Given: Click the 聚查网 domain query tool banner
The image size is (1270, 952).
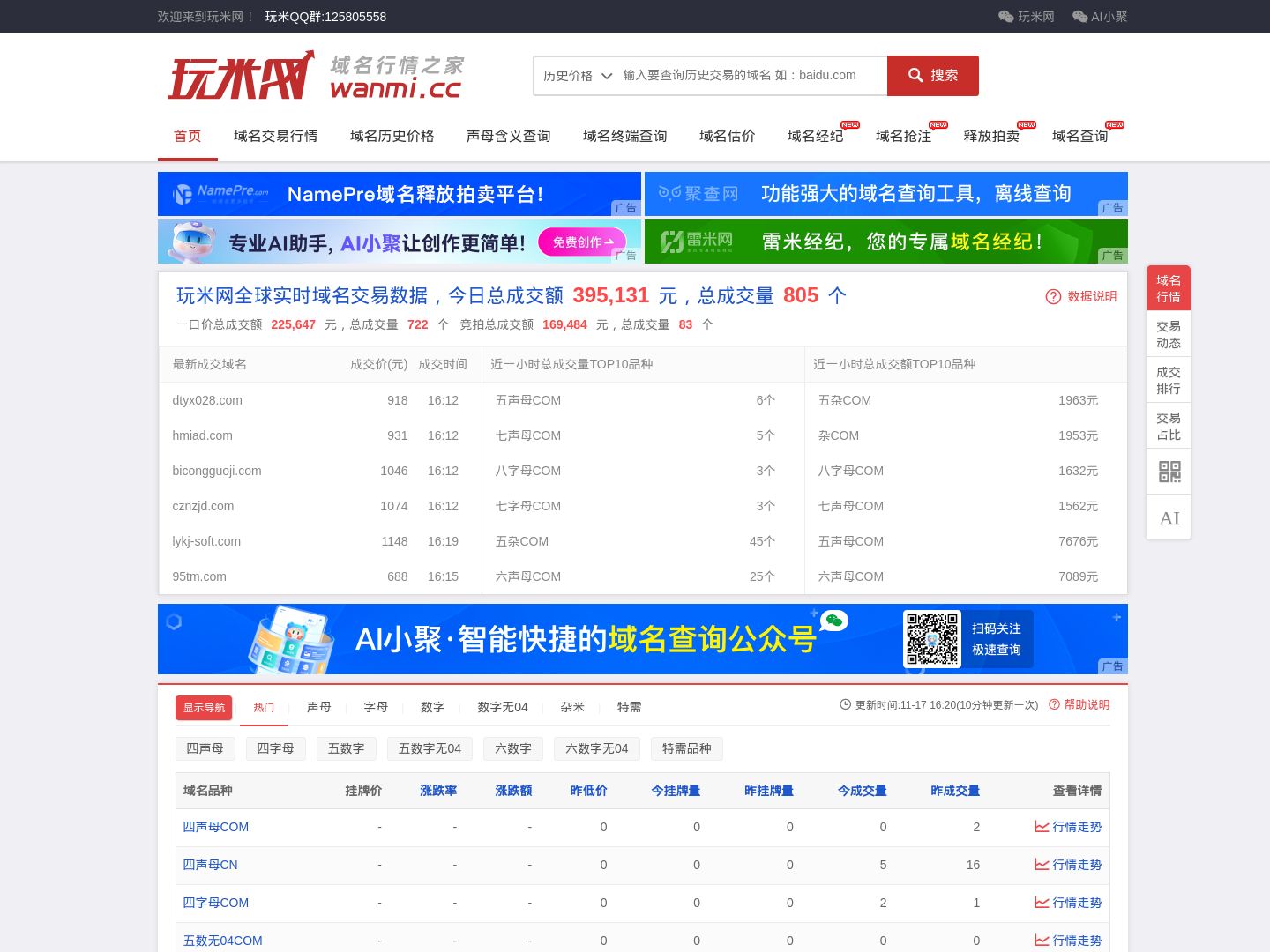Looking at the screenshot, I should [x=886, y=194].
